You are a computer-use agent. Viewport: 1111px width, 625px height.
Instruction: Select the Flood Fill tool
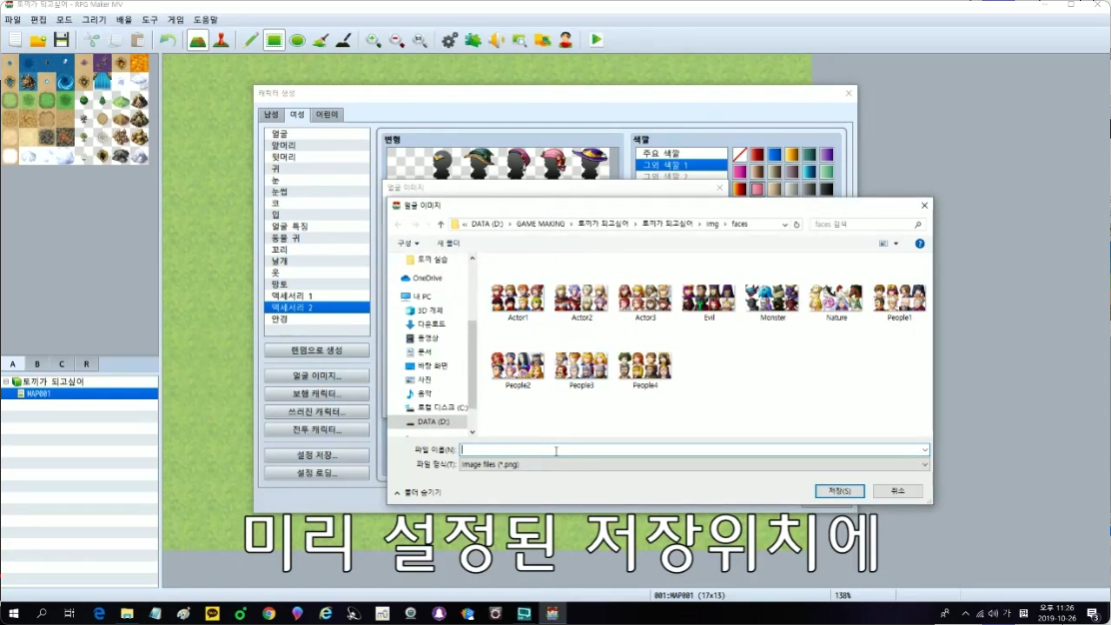coord(320,40)
